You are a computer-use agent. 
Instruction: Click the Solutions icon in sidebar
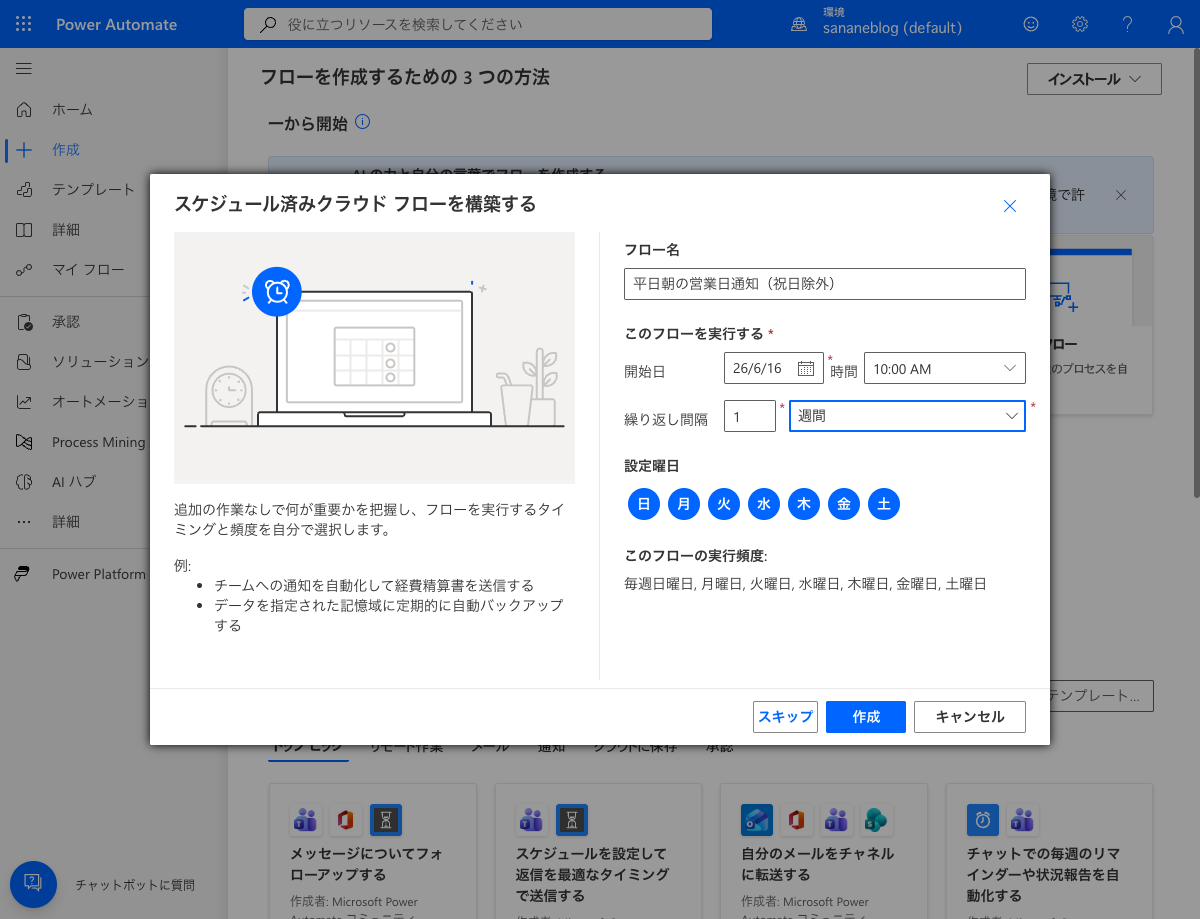[x=25, y=361]
